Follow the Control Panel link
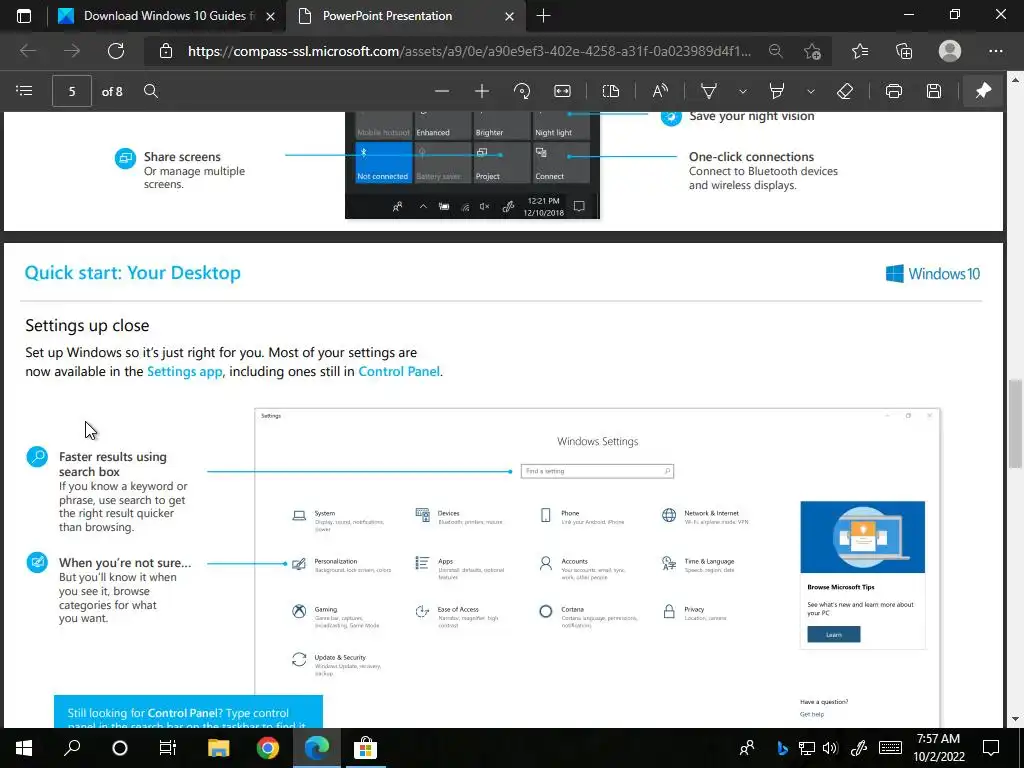 click(399, 372)
